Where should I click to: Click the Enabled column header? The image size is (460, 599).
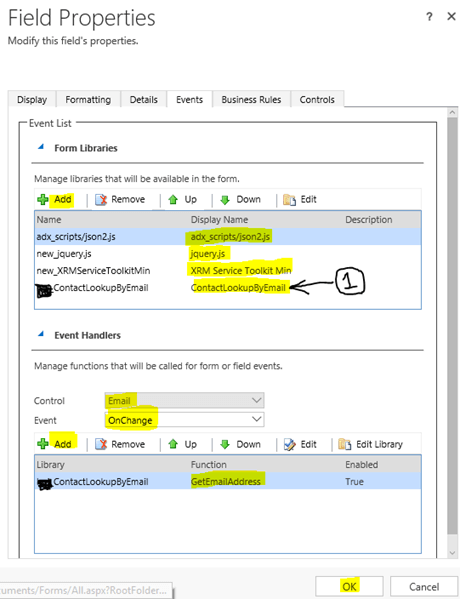[x=361, y=465]
